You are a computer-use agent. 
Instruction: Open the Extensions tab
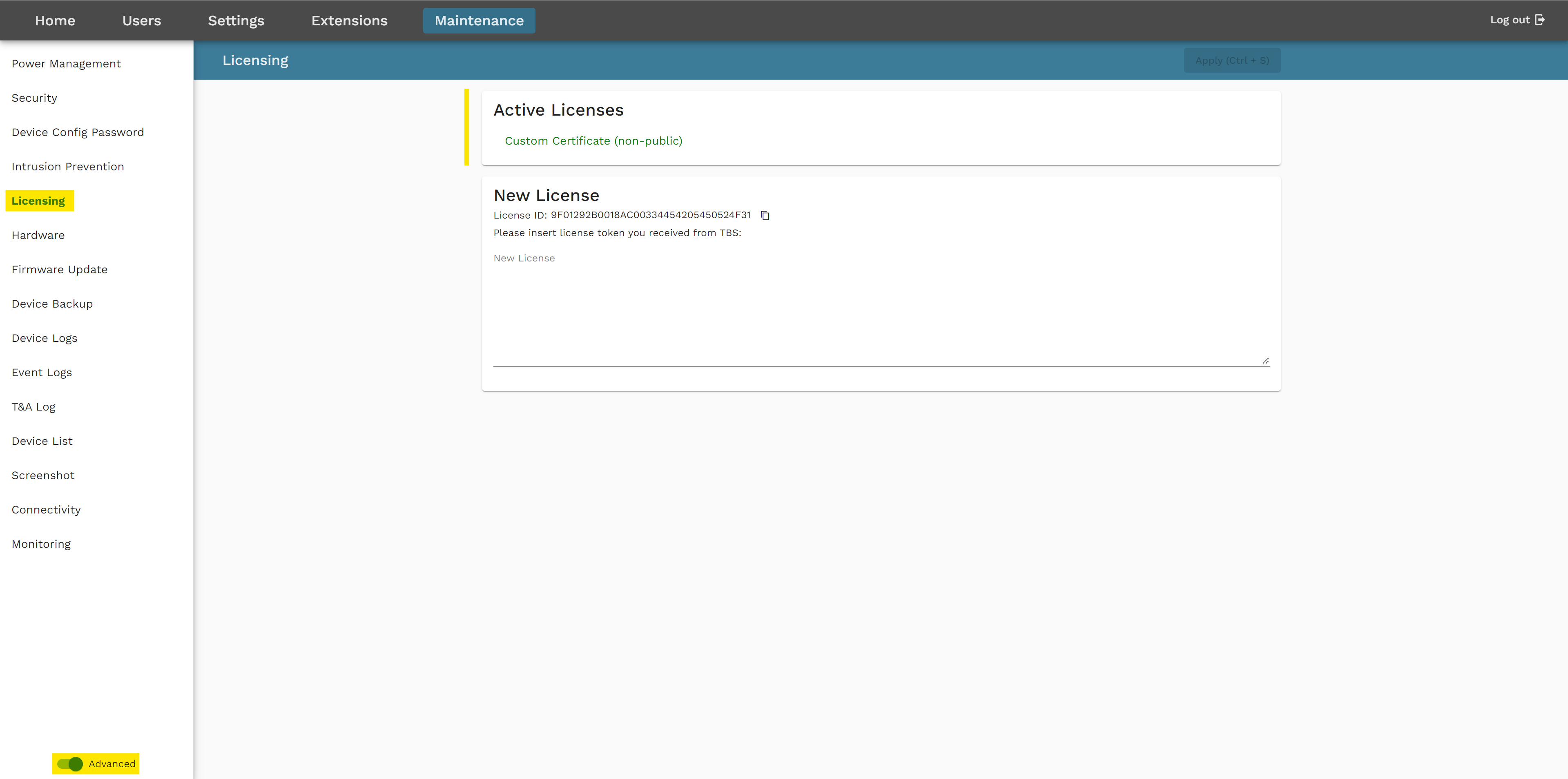(349, 21)
